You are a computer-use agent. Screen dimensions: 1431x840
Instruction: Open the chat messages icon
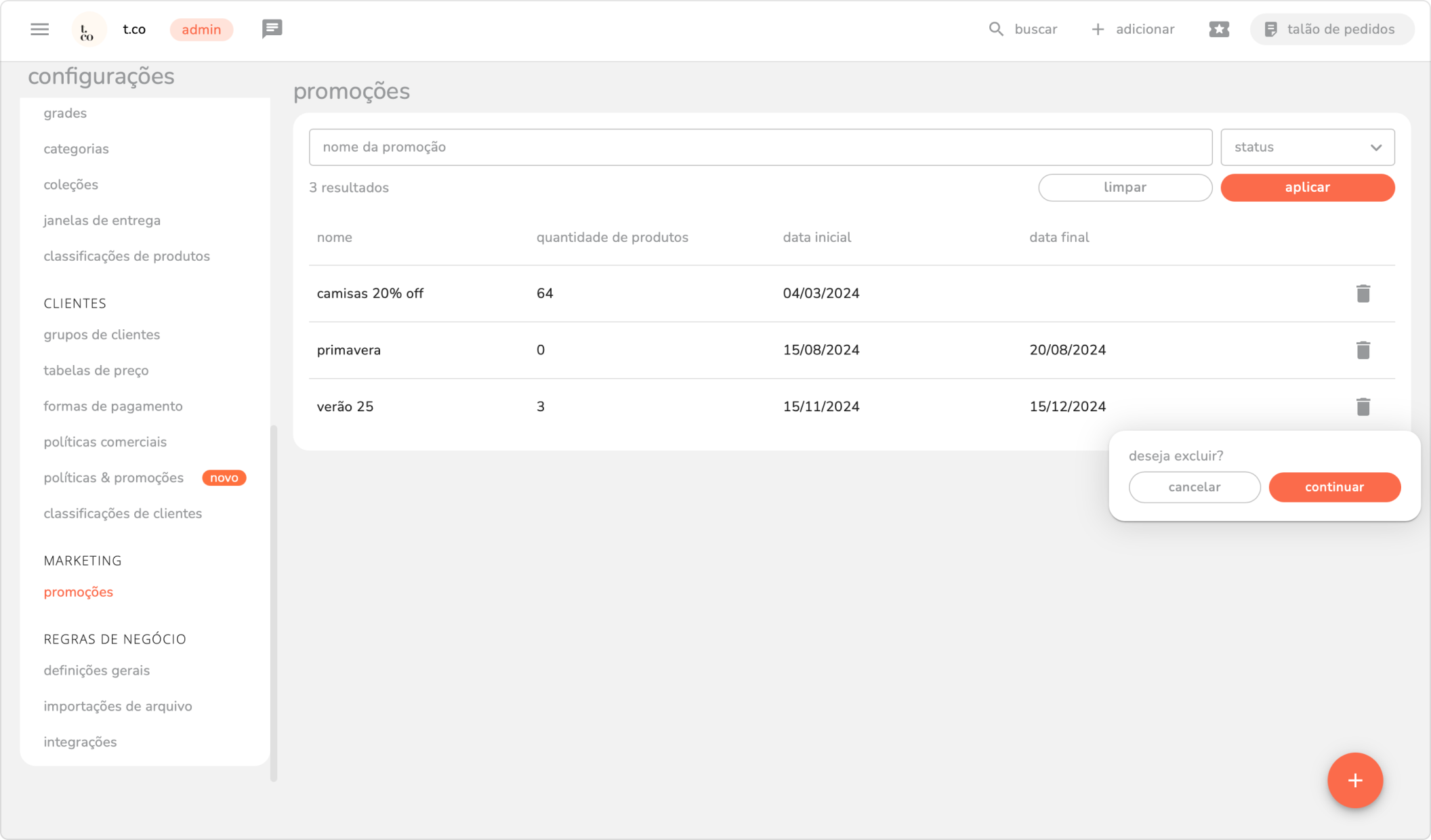click(272, 29)
